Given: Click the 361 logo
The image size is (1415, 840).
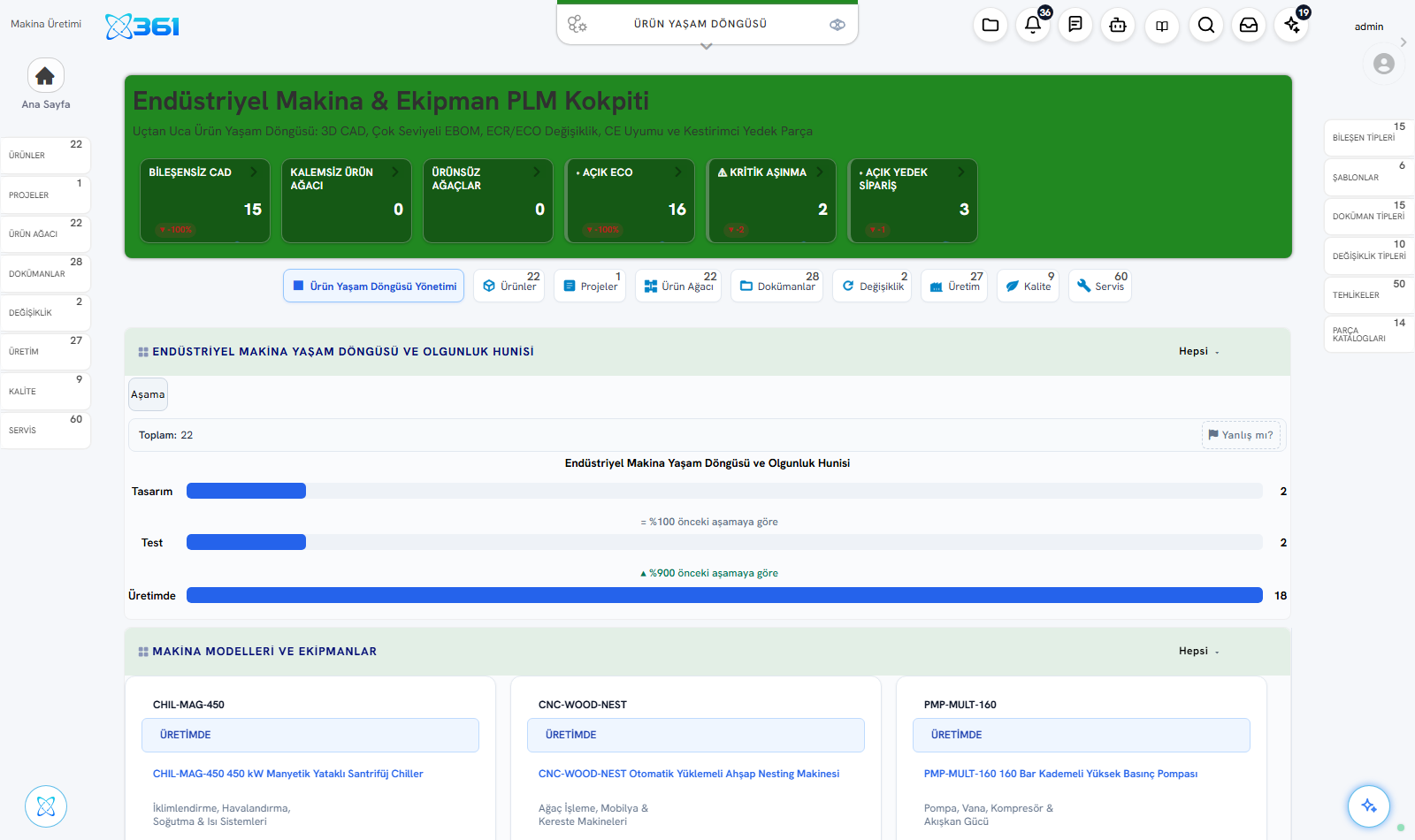Looking at the screenshot, I should coord(142,27).
